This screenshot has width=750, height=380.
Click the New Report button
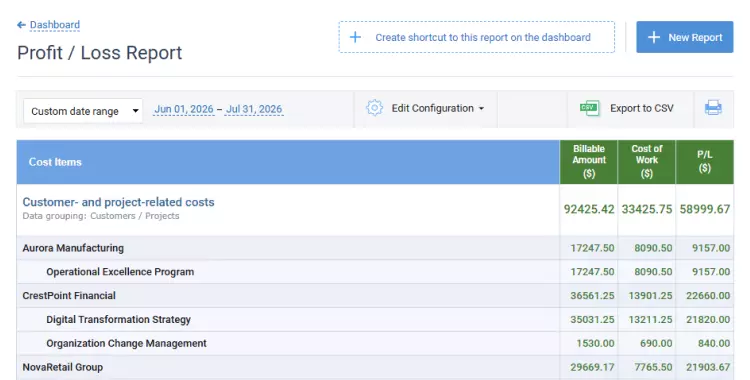point(684,37)
